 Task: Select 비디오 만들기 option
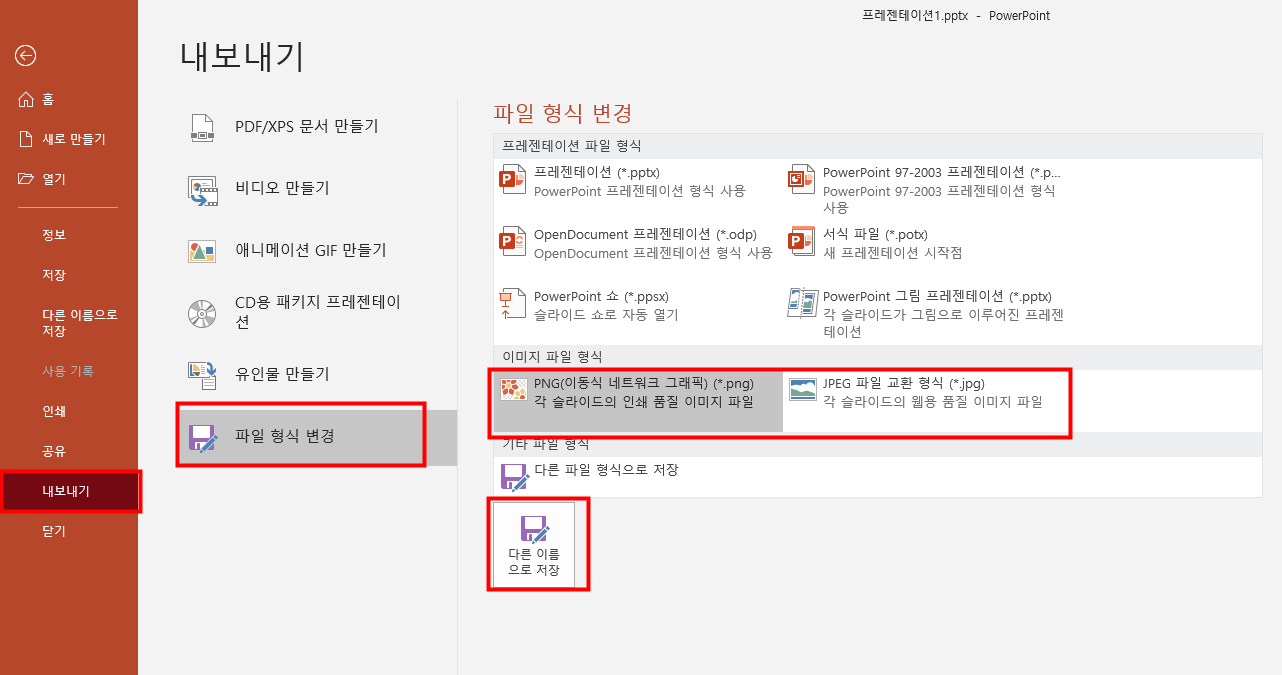click(x=317, y=189)
